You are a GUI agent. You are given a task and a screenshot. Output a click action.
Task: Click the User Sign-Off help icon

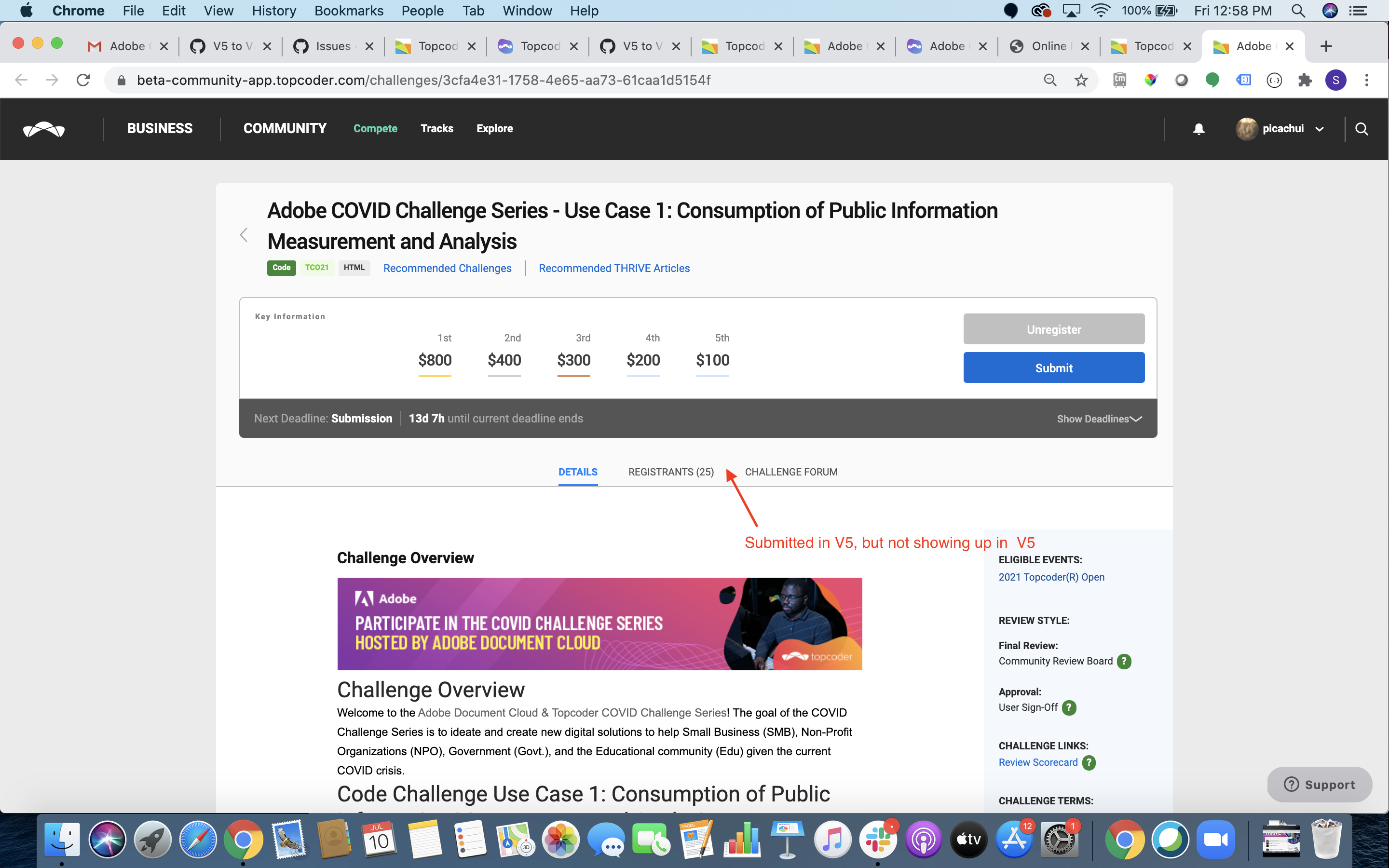tap(1069, 707)
